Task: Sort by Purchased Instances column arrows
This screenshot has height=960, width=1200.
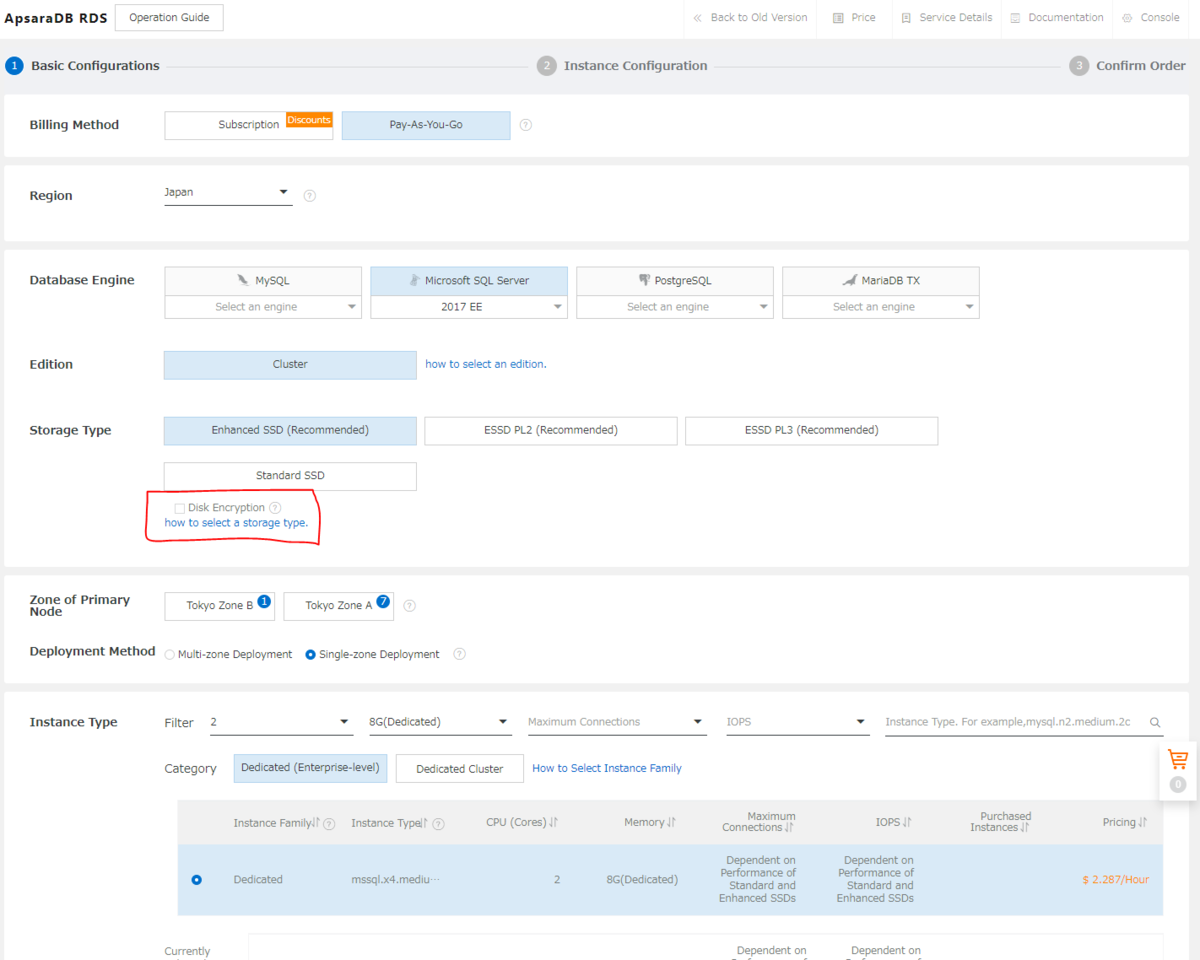Action: tap(1025, 828)
